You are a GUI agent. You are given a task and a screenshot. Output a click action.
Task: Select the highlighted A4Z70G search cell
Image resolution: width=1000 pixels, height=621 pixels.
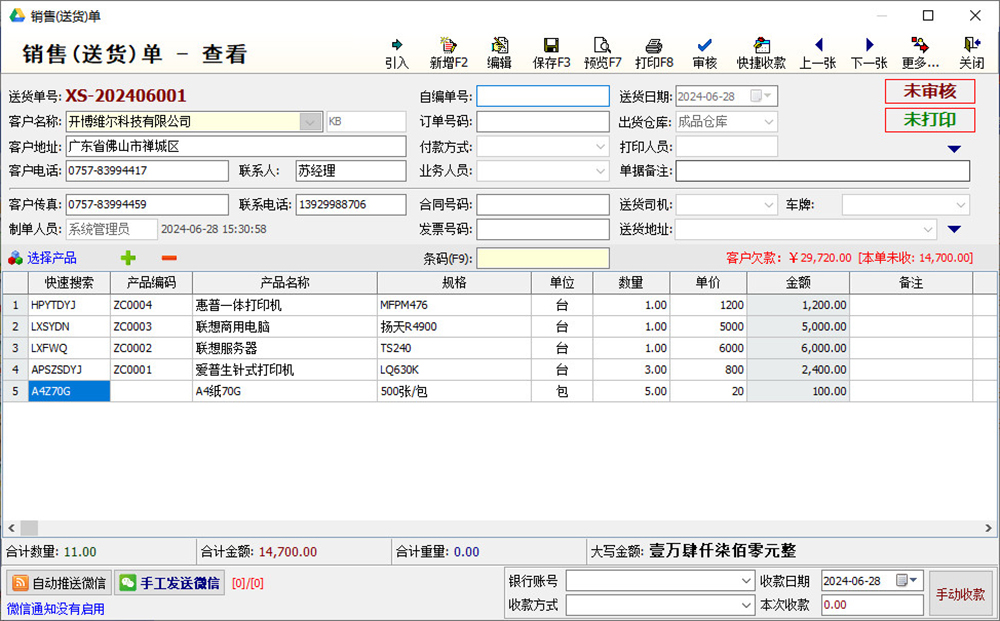point(69,391)
